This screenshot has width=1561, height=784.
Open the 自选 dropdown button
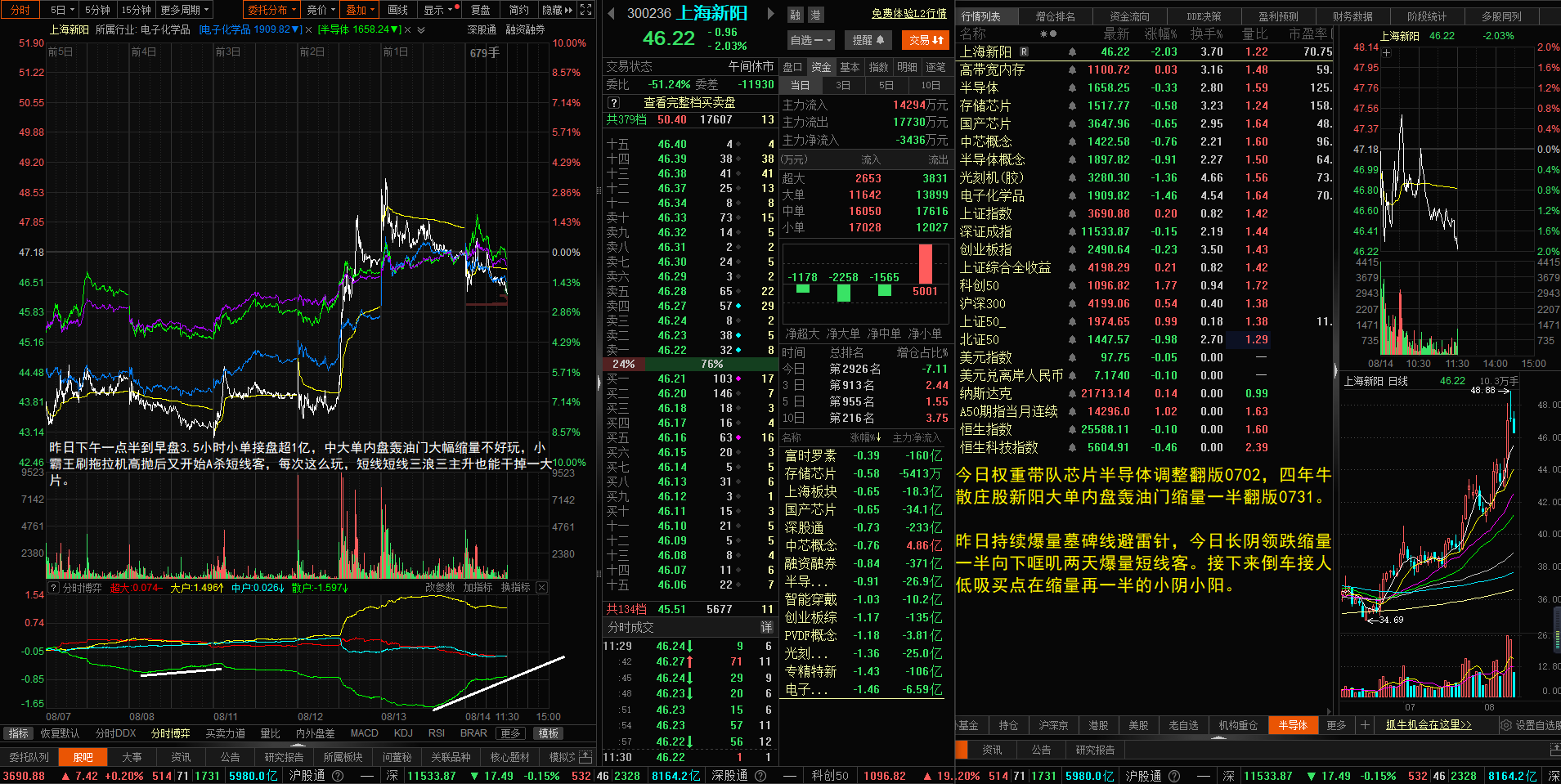click(810, 40)
